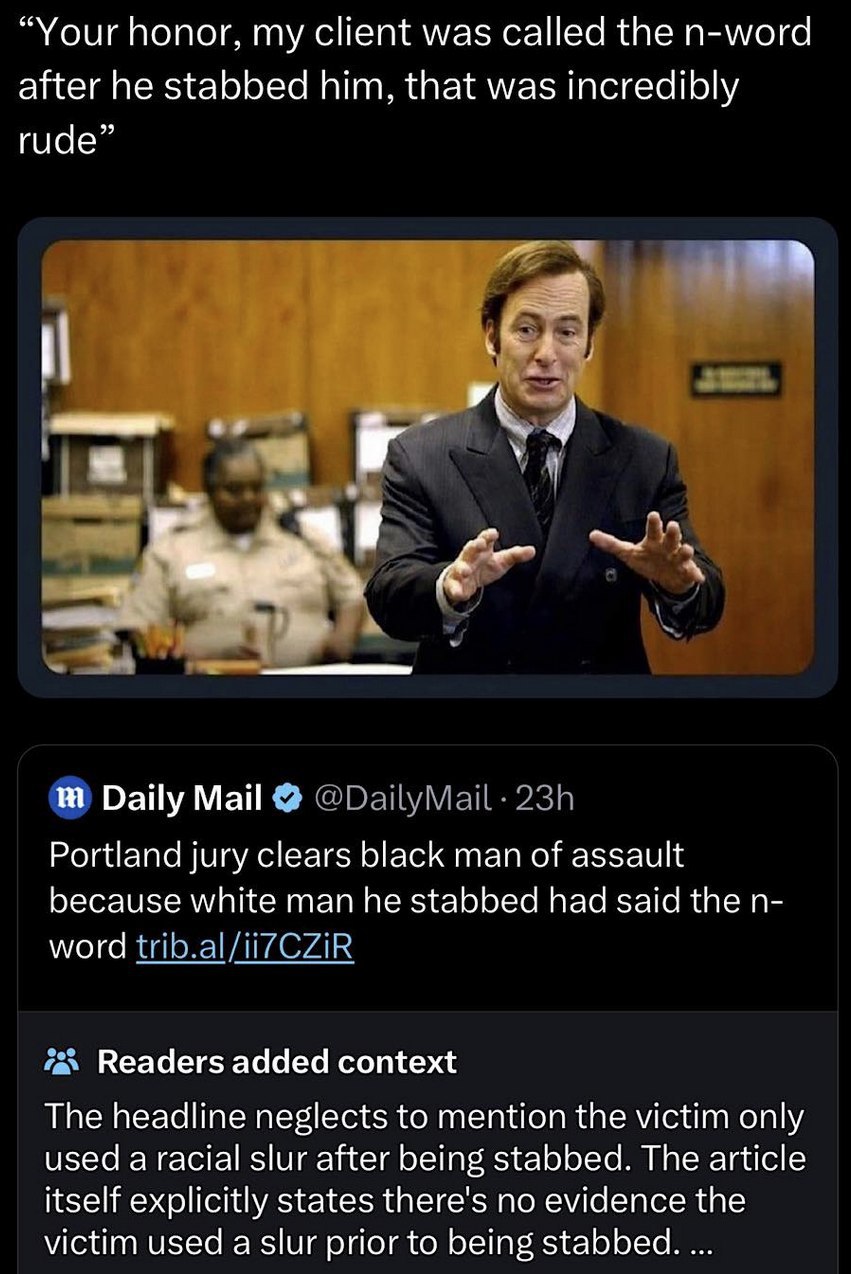Click the "Readers added context" heading
Screen dimensions: 851x1274
coord(276,1061)
